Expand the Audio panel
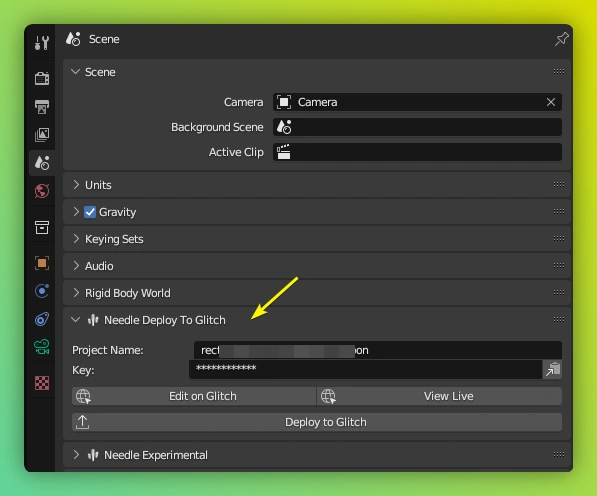 pos(76,266)
